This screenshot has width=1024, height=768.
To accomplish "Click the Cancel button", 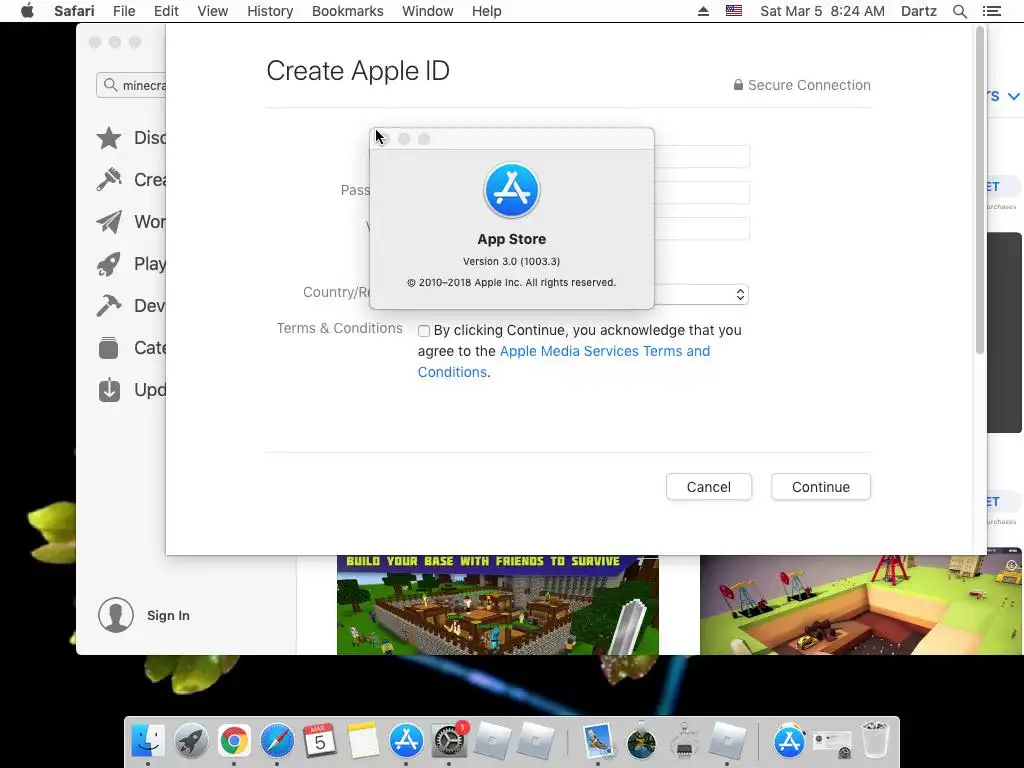I will click(x=709, y=487).
